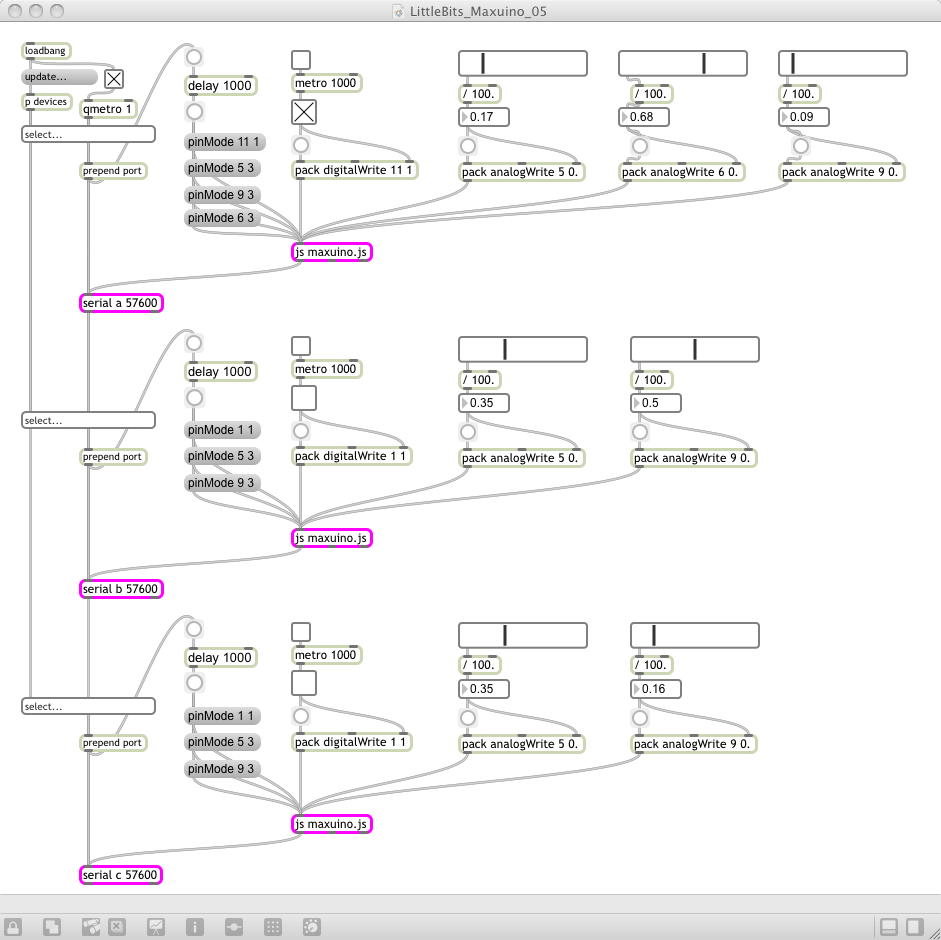Open the select... menu above serial c
This screenshot has height=940, width=941.
88,707
